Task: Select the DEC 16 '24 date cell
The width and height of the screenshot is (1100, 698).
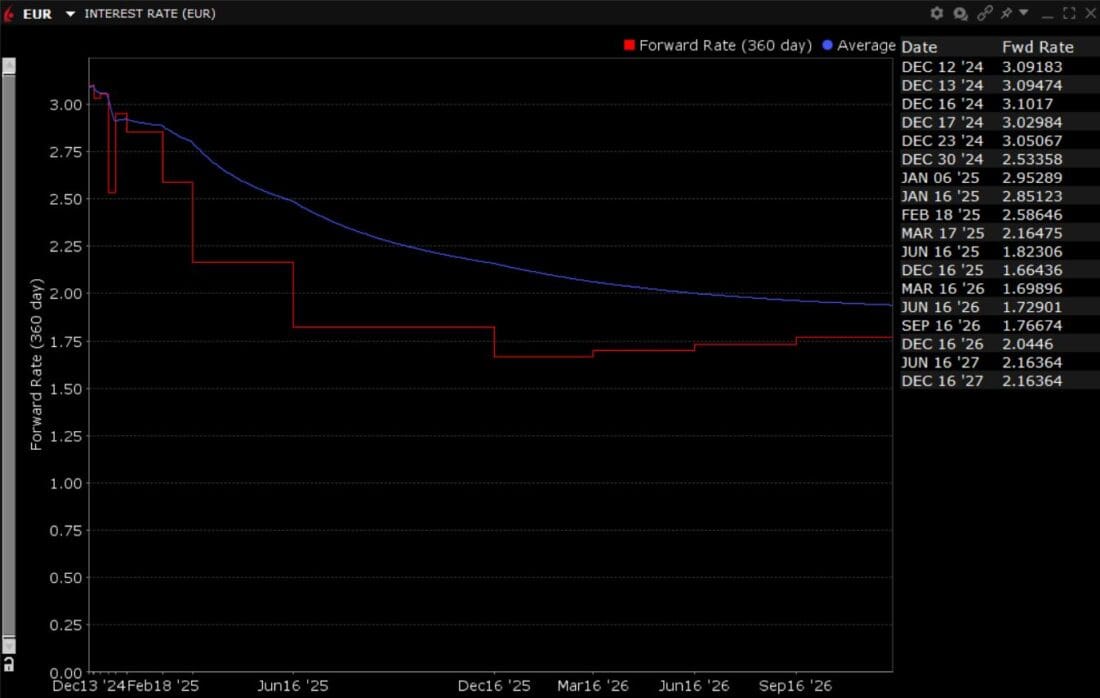Action: [x=942, y=104]
